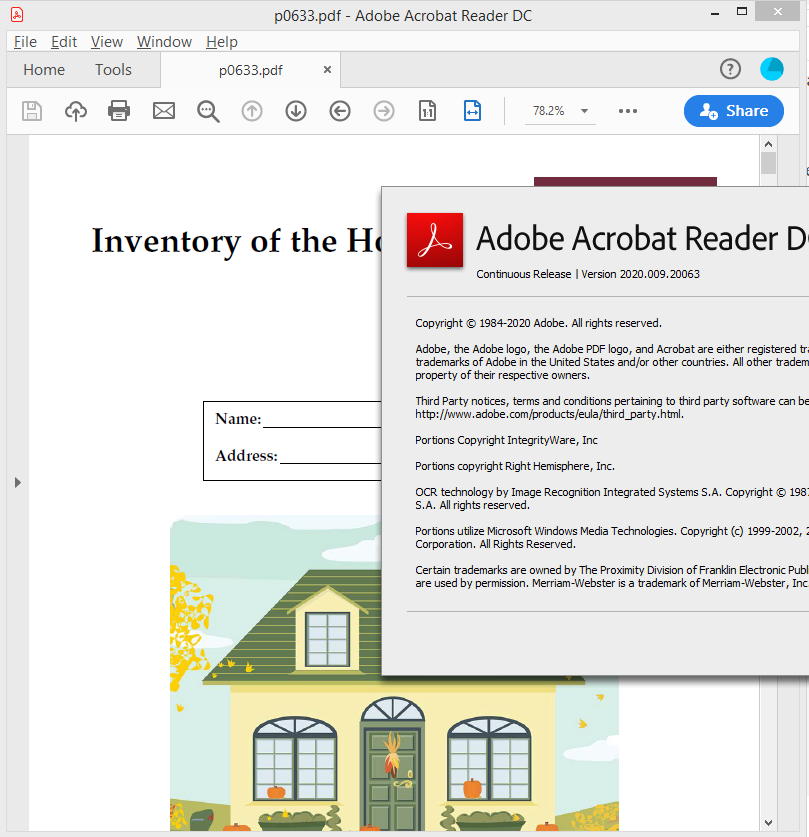809x837 pixels.
Task: Open the Print dialog icon
Action: tap(119, 111)
